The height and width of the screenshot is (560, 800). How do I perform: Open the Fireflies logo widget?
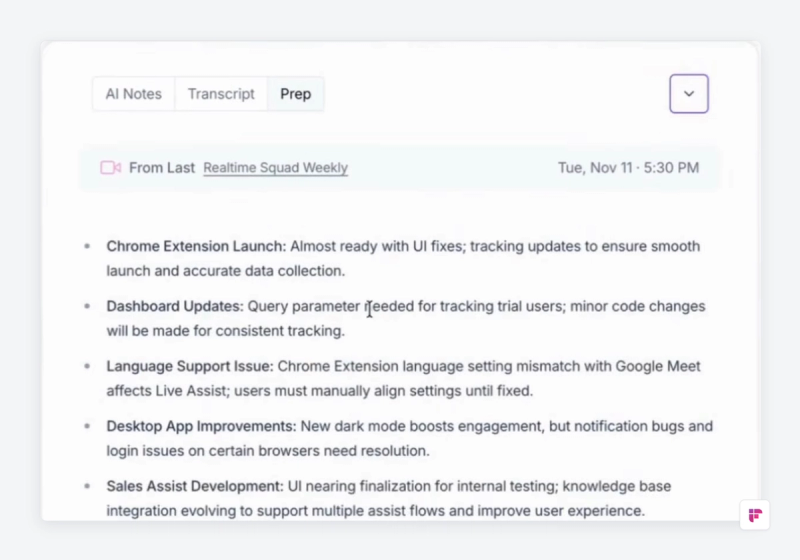tap(755, 515)
